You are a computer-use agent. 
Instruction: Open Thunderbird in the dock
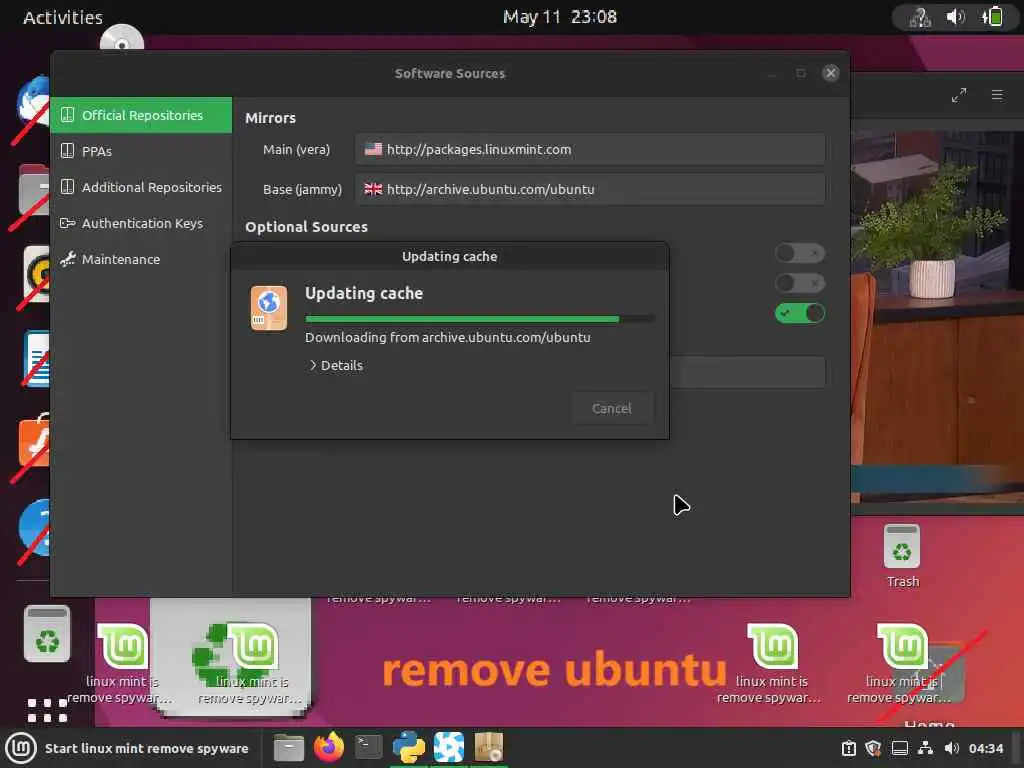tap(34, 103)
